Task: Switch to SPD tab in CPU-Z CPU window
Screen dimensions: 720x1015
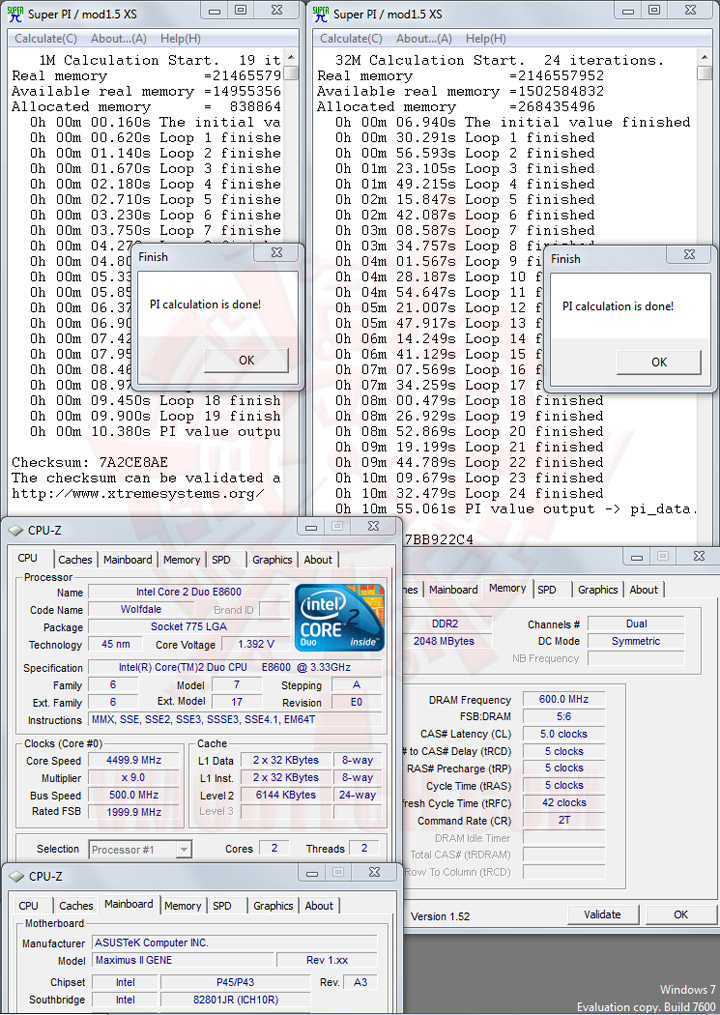Action: tap(221, 560)
